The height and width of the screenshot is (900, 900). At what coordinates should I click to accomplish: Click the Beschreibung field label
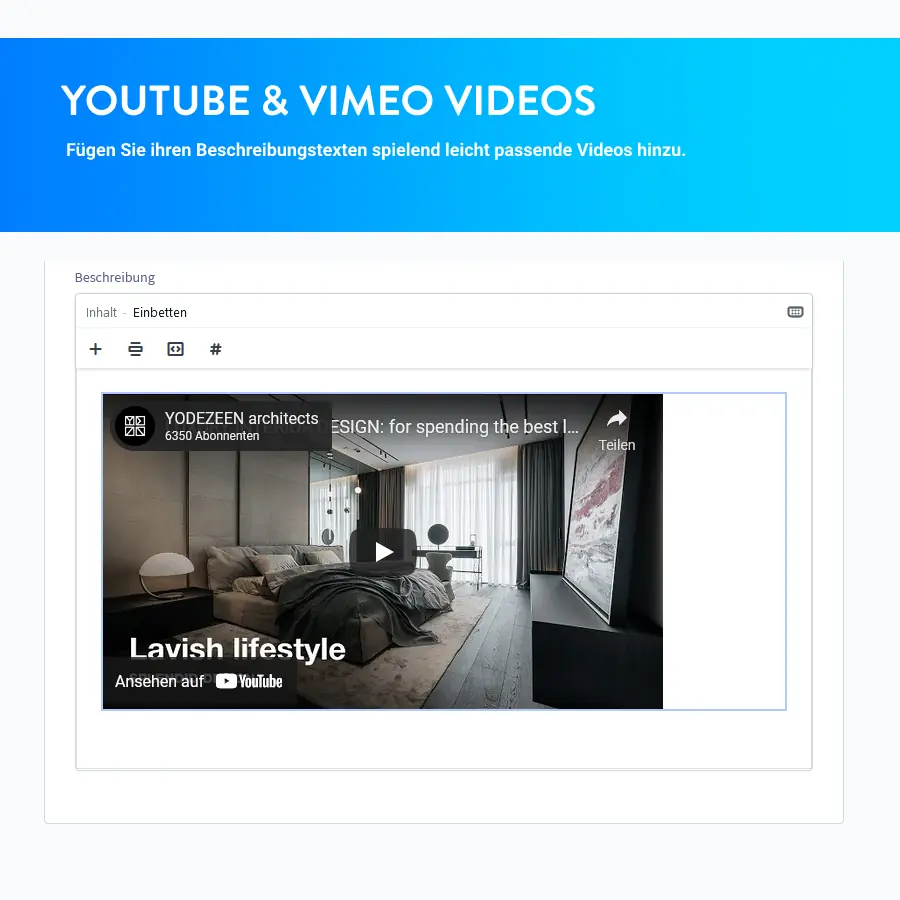pyautogui.click(x=115, y=278)
